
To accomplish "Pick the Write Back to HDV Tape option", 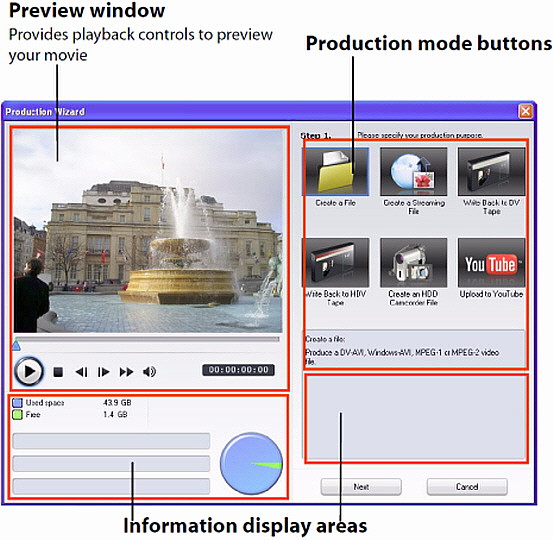I will click(x=336, y=262).
